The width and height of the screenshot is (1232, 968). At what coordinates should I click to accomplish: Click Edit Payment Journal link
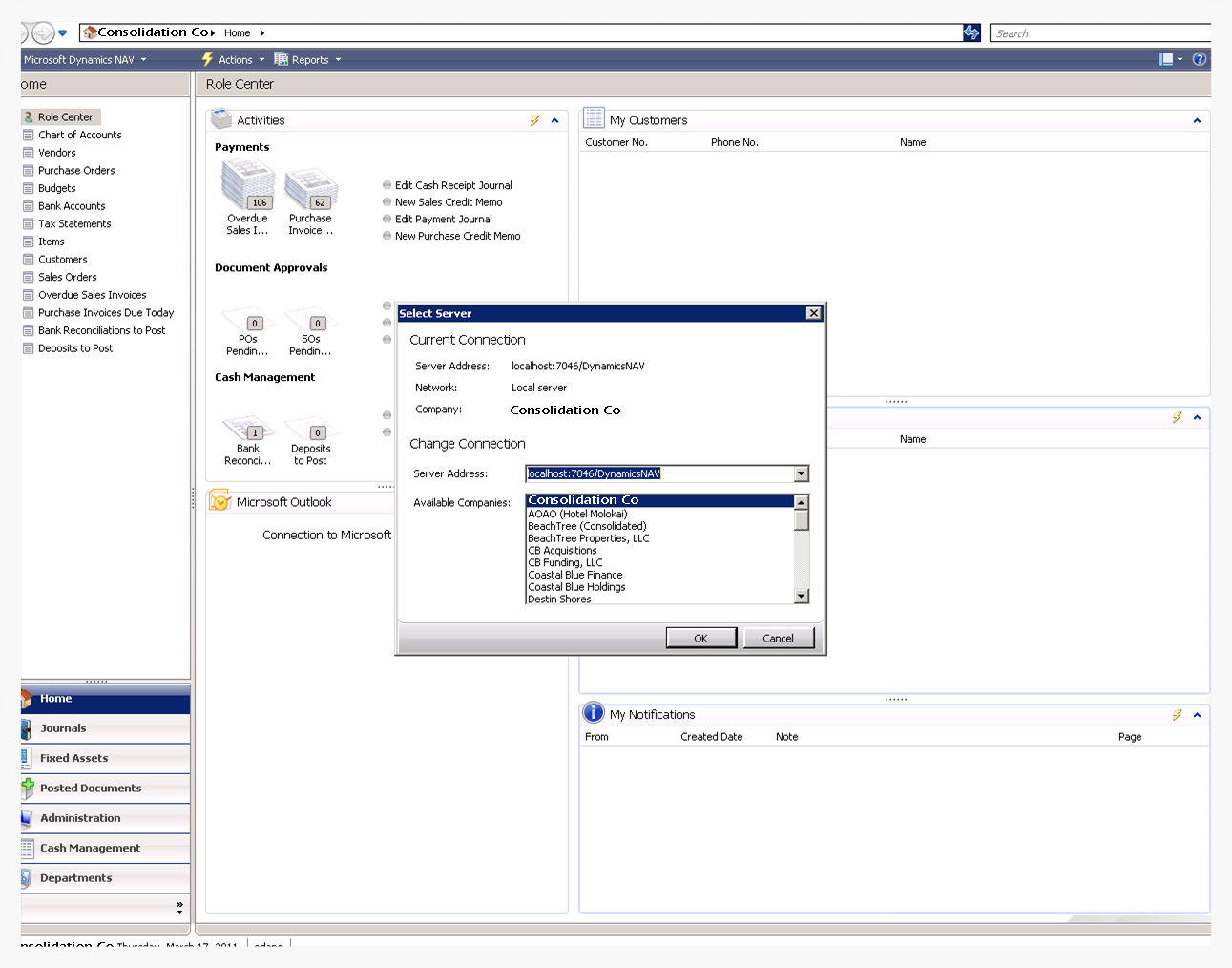point(444,220)
